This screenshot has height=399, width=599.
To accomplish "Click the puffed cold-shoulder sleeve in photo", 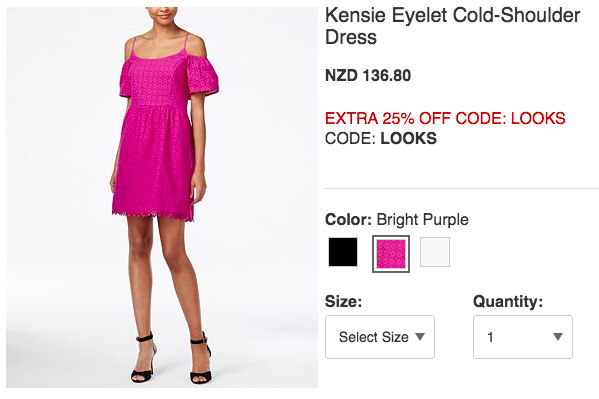I will tap(202, 77).
